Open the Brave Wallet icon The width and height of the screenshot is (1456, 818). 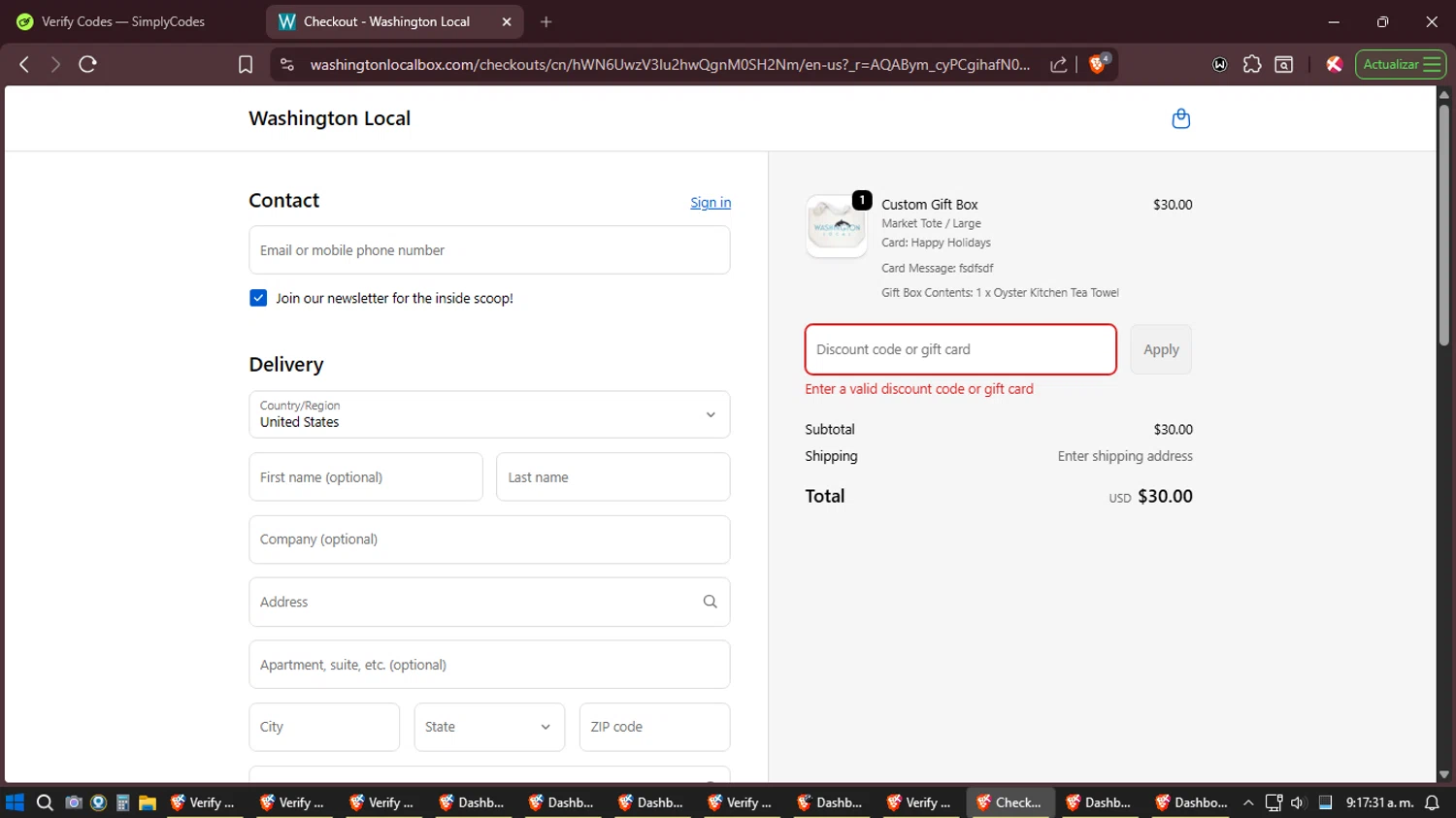[x=1220, y=64]
